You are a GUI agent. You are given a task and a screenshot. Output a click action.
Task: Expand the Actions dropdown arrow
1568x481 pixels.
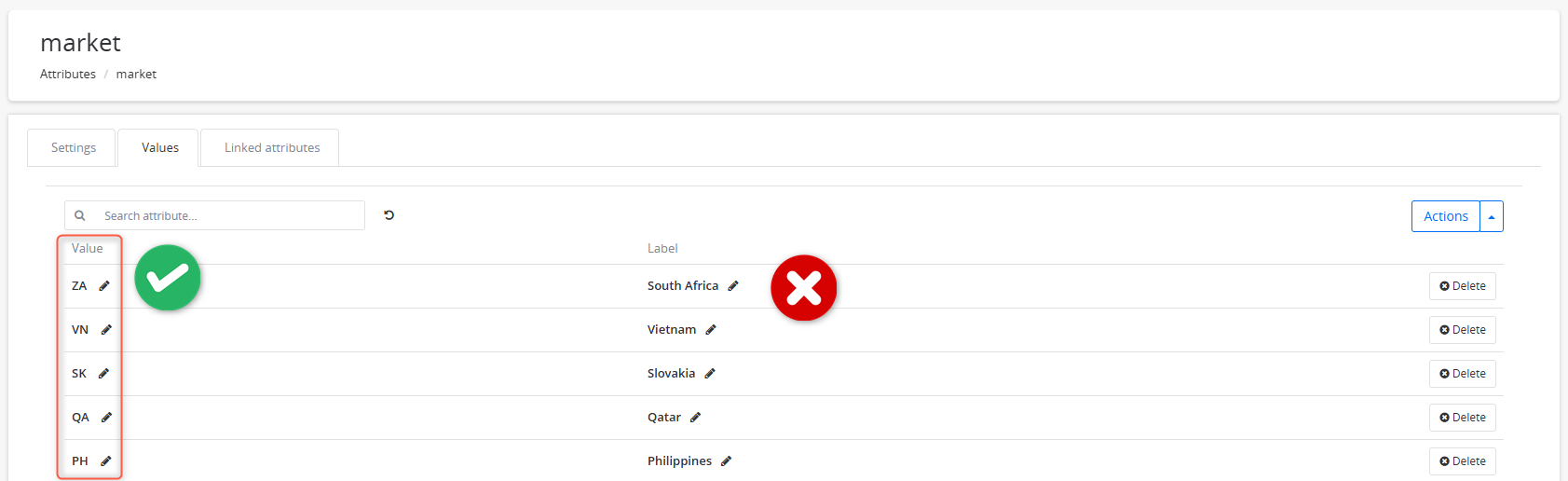[1492, 216]
